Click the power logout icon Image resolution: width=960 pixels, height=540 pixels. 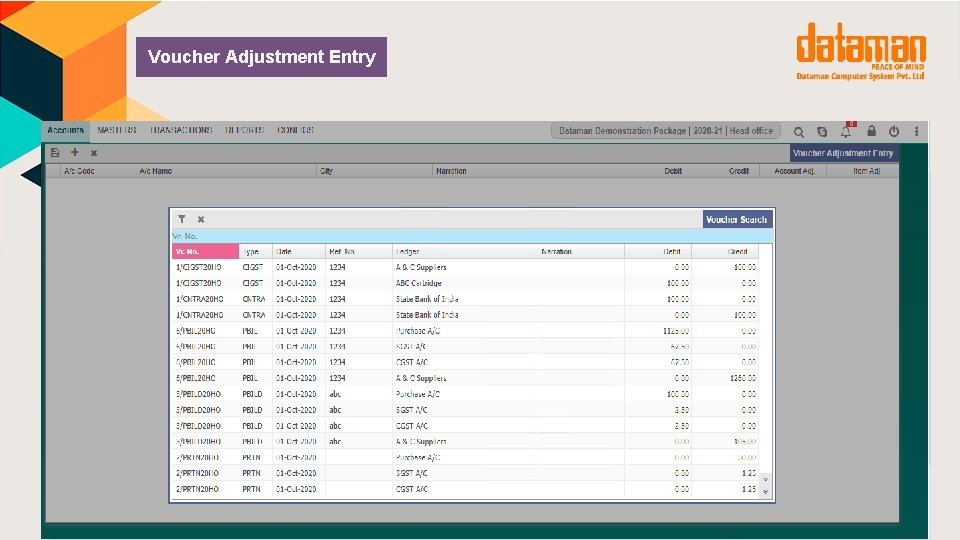pyautogui.click(x=894, y=131)
